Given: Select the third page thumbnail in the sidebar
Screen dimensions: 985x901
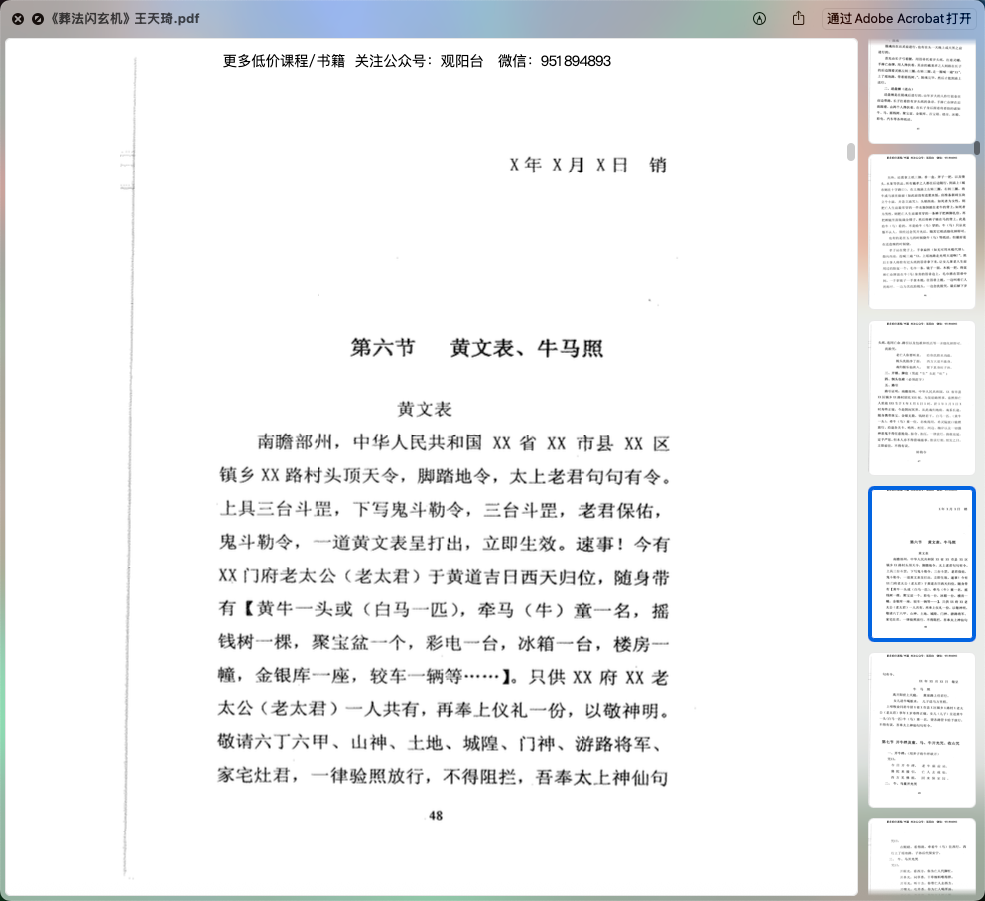Looking at the screenshot, I should point(921,397).
